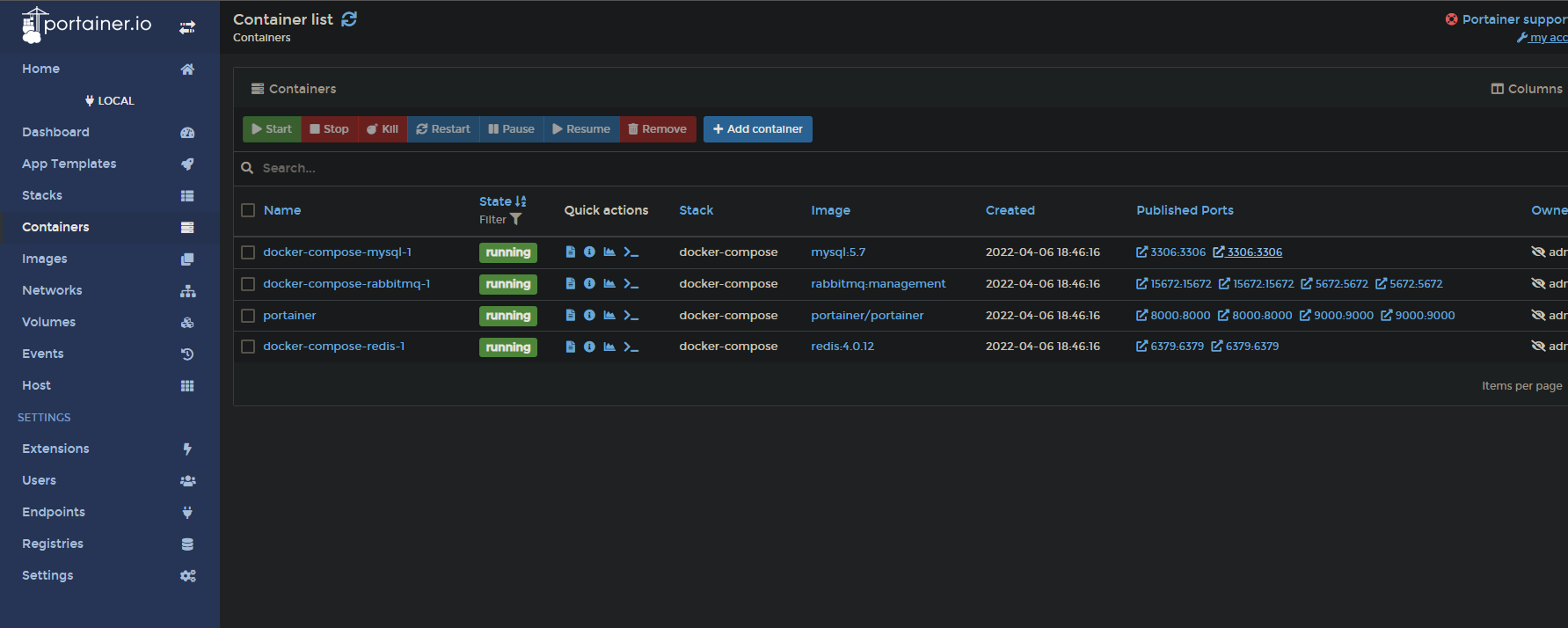This screenshot has width=1568, height=628.
Task: Open Settings page in sidebar
Action: [110, 575]
